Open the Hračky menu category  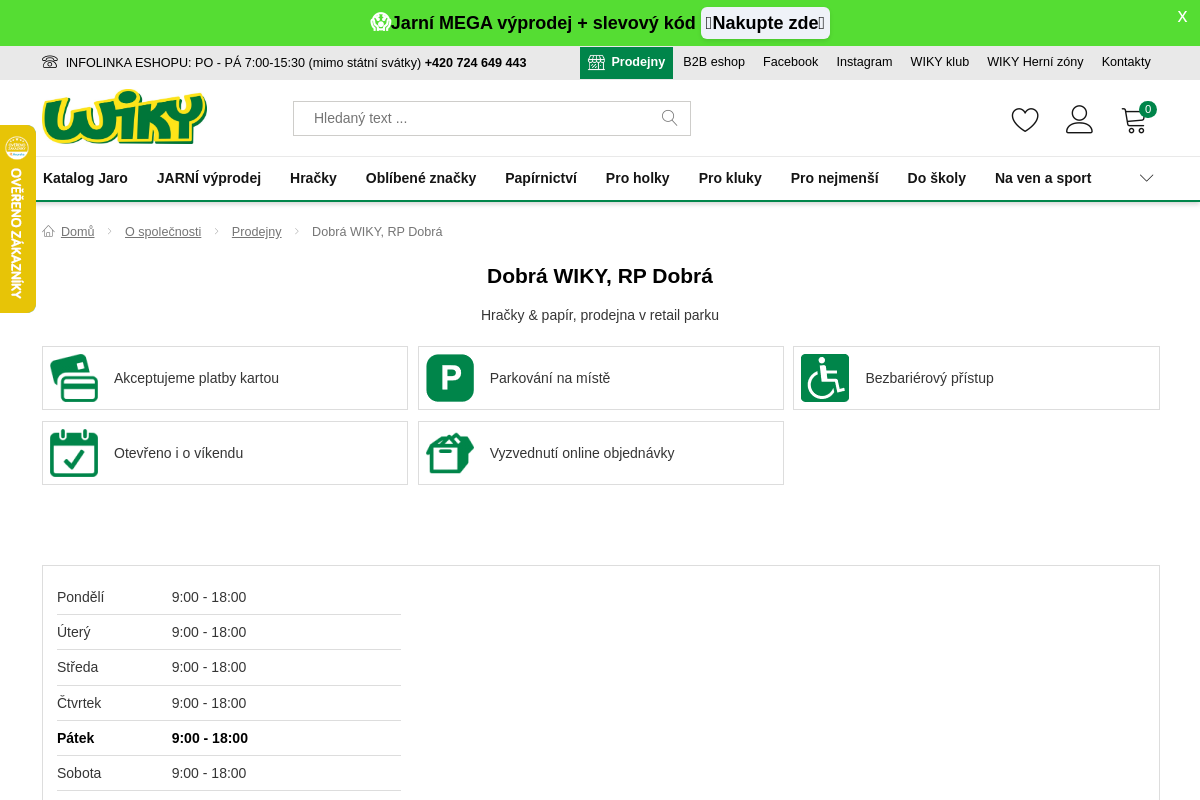tap(313, 178)
